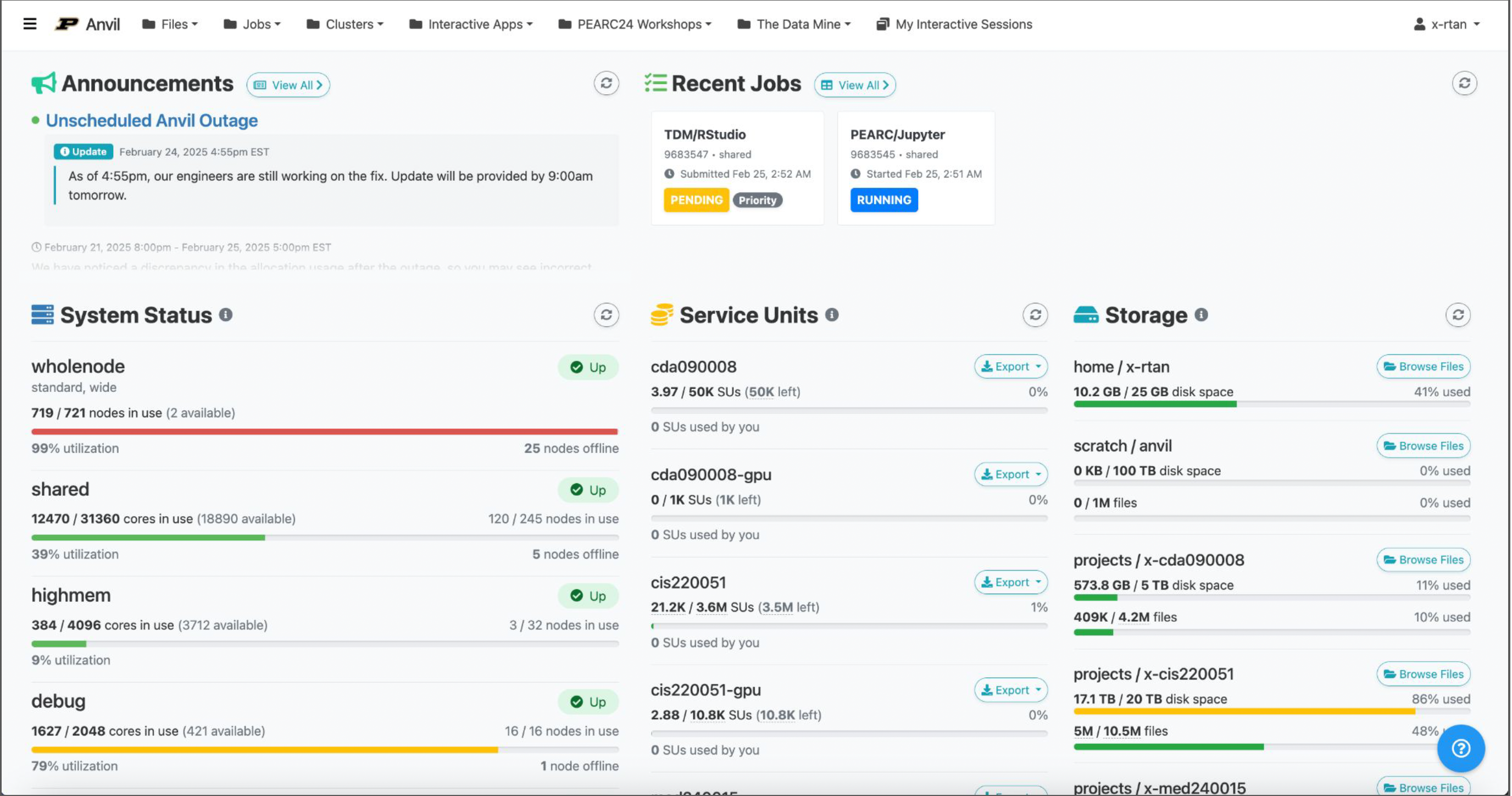
Task: Refresh the Service Units widget
Action: click(1035, 315)
